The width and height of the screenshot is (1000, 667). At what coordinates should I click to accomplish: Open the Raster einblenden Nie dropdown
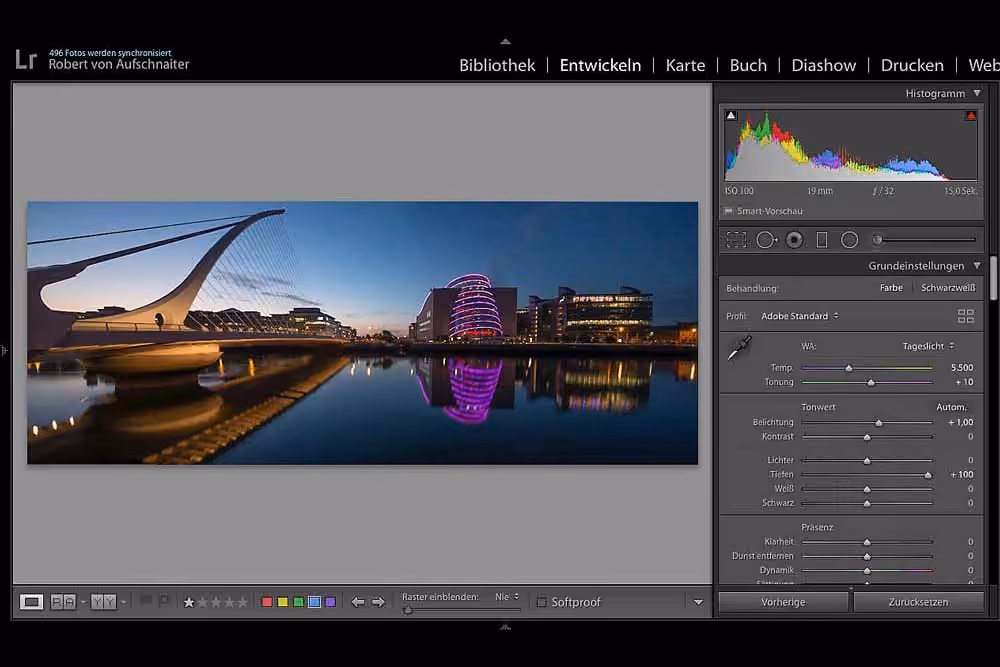click(507, 597)
